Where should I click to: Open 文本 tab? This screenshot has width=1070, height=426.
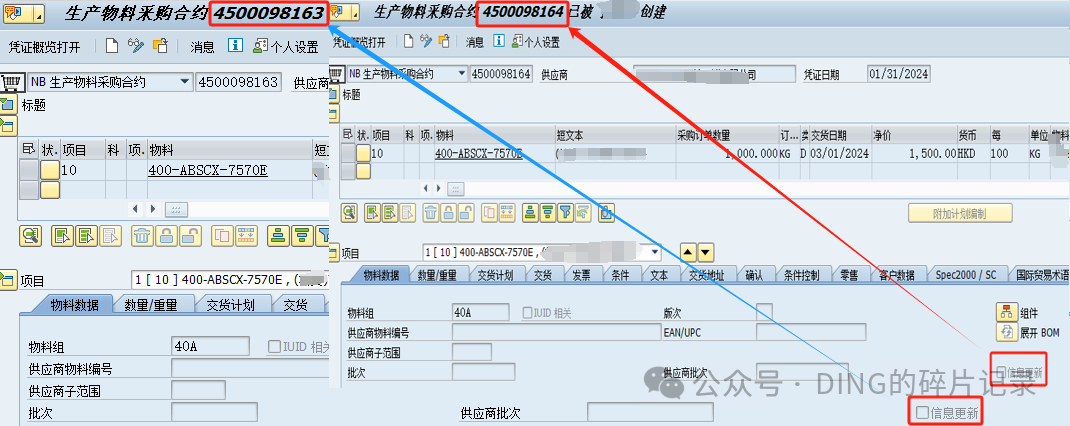point(659,275)
